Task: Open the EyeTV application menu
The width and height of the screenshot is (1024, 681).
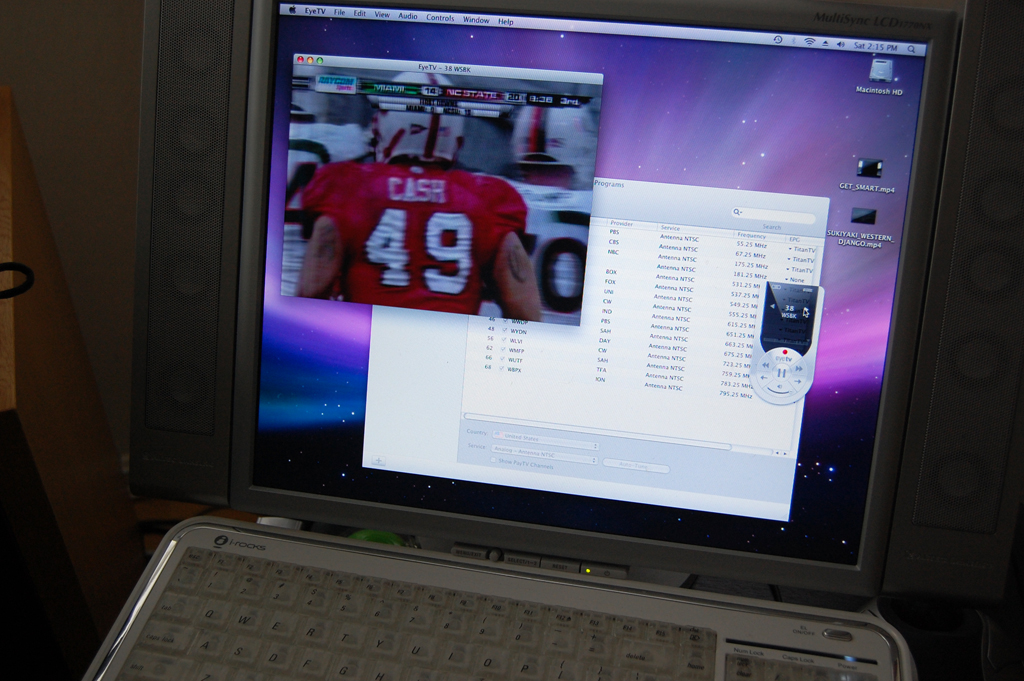Action: click(x=315, y=11)
